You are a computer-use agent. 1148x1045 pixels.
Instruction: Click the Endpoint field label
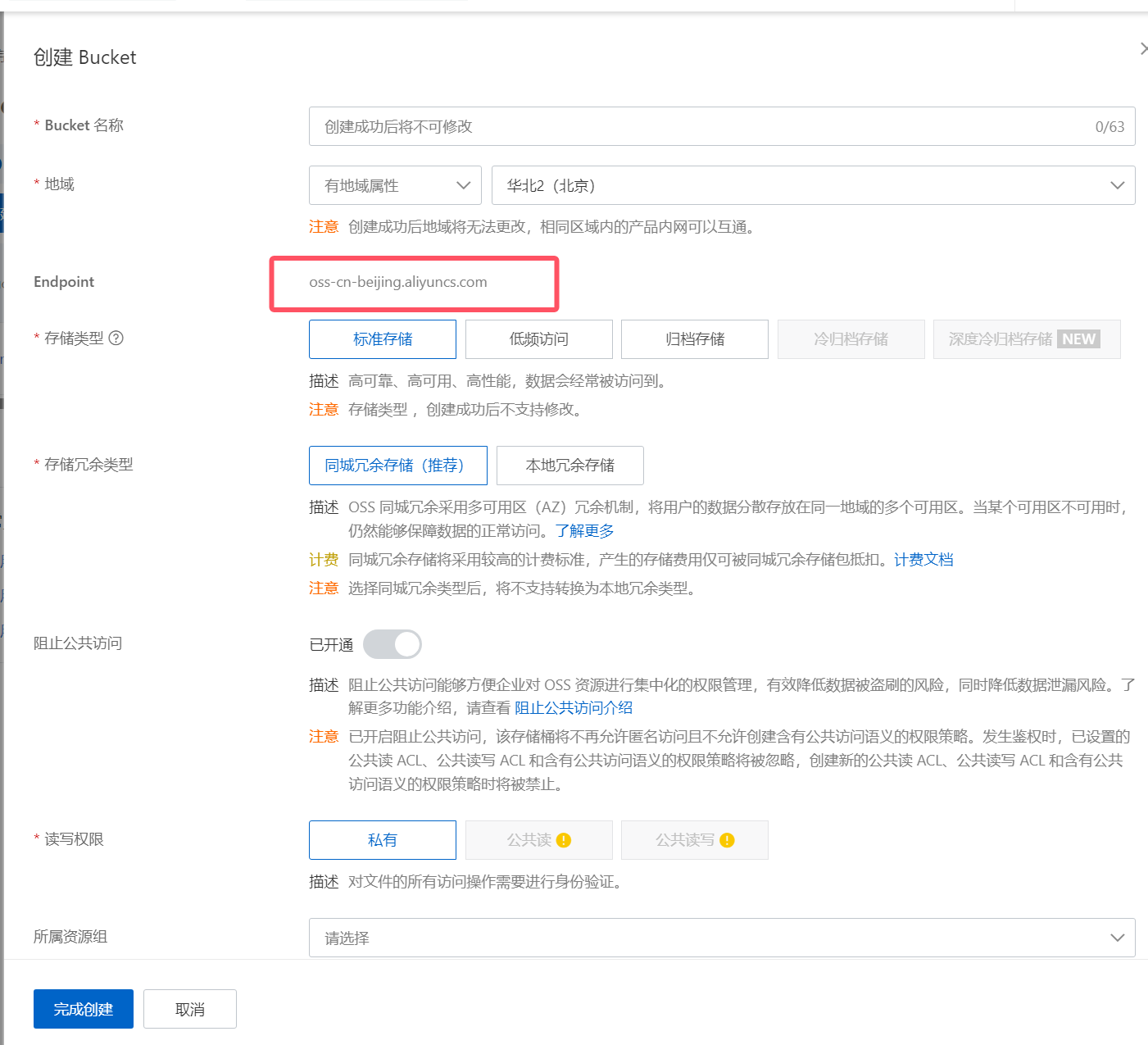pyautogui.click(x=64, y=282)
